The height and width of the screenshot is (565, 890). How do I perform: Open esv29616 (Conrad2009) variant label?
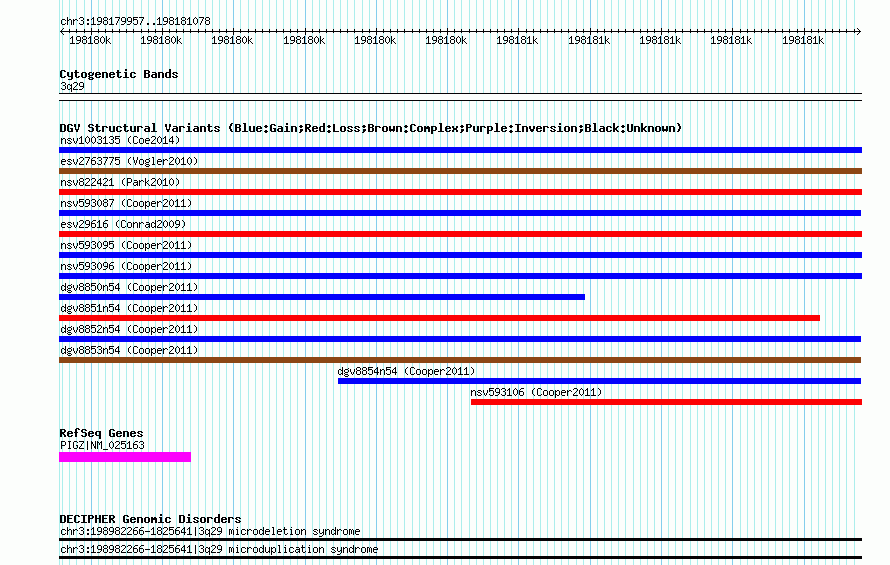[x=123, y=224]
